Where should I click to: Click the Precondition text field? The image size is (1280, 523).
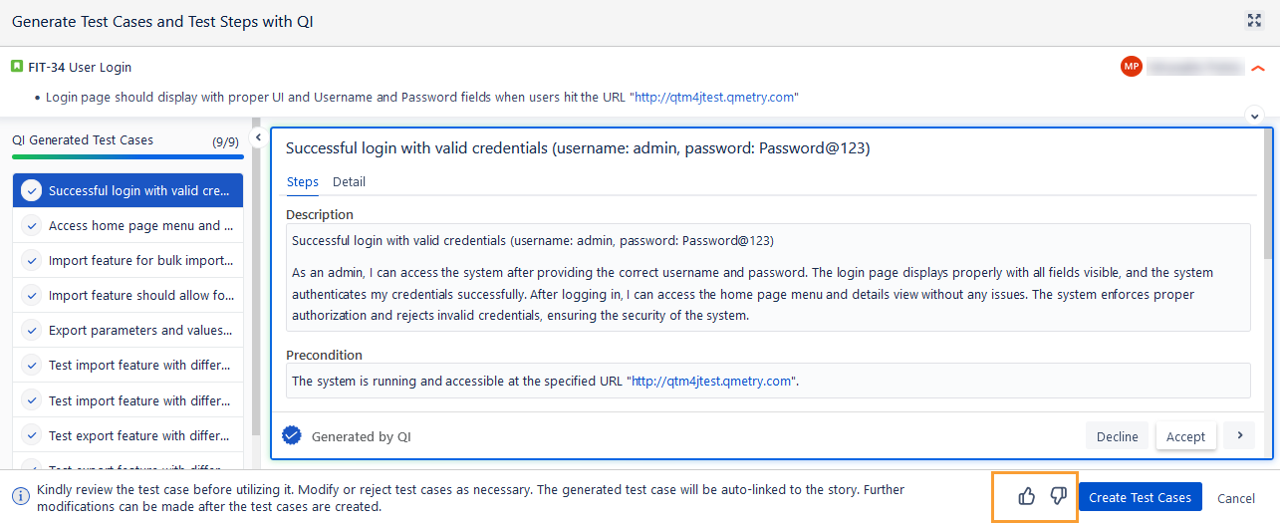click(x=768, y=381)
